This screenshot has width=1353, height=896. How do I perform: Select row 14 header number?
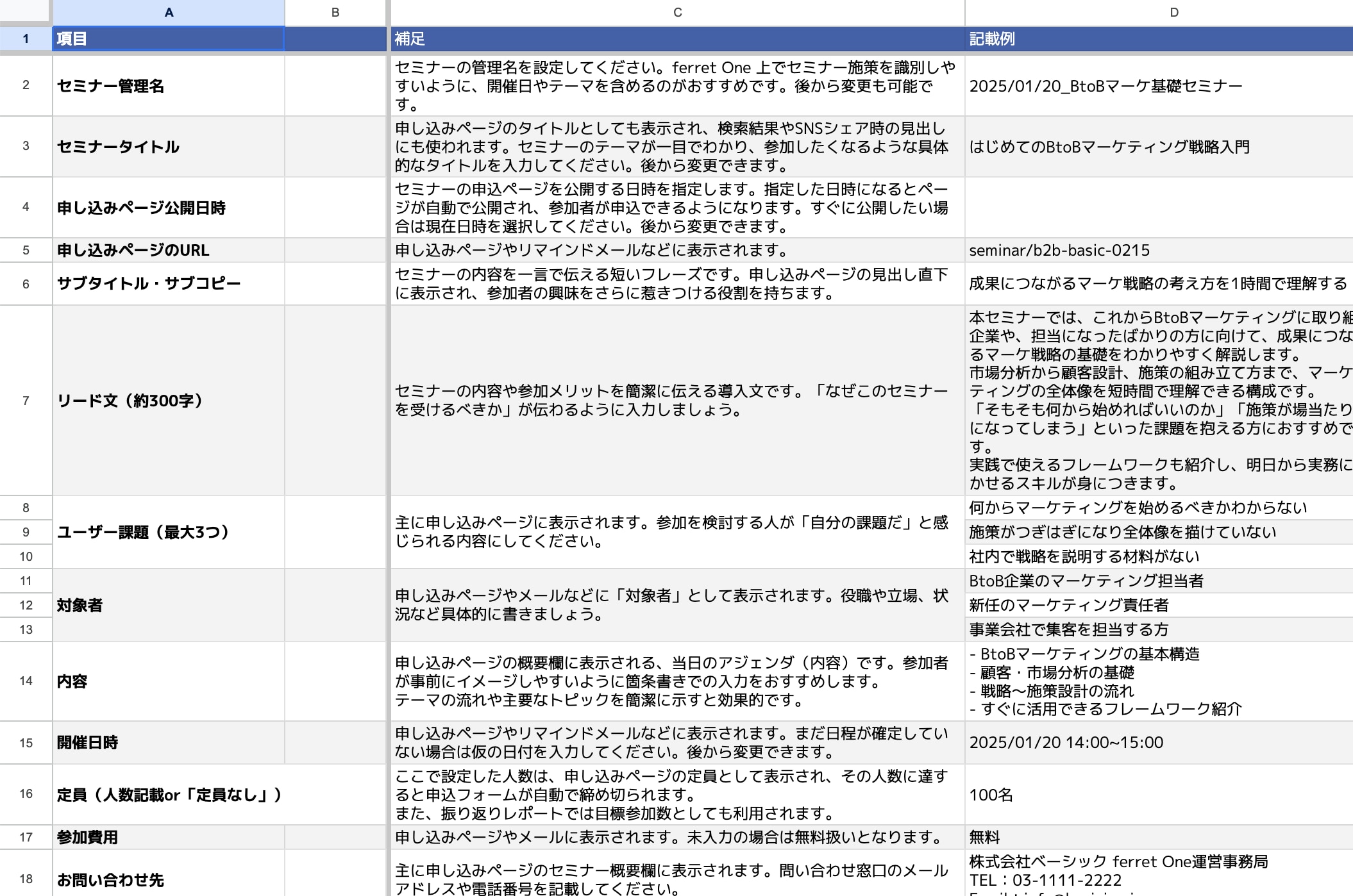click(x=26, y=681)
